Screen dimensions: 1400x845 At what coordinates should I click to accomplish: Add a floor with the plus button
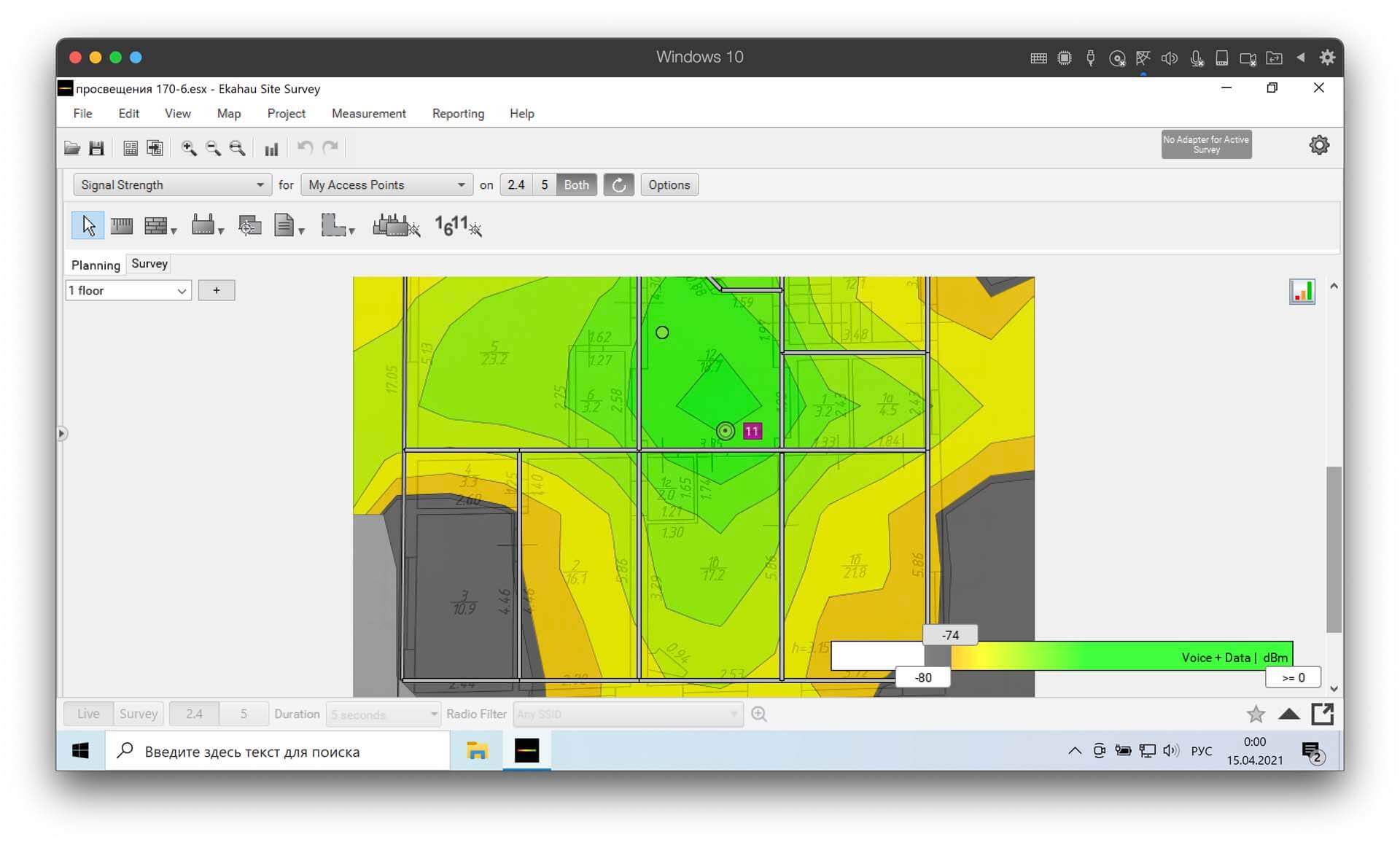216,290
